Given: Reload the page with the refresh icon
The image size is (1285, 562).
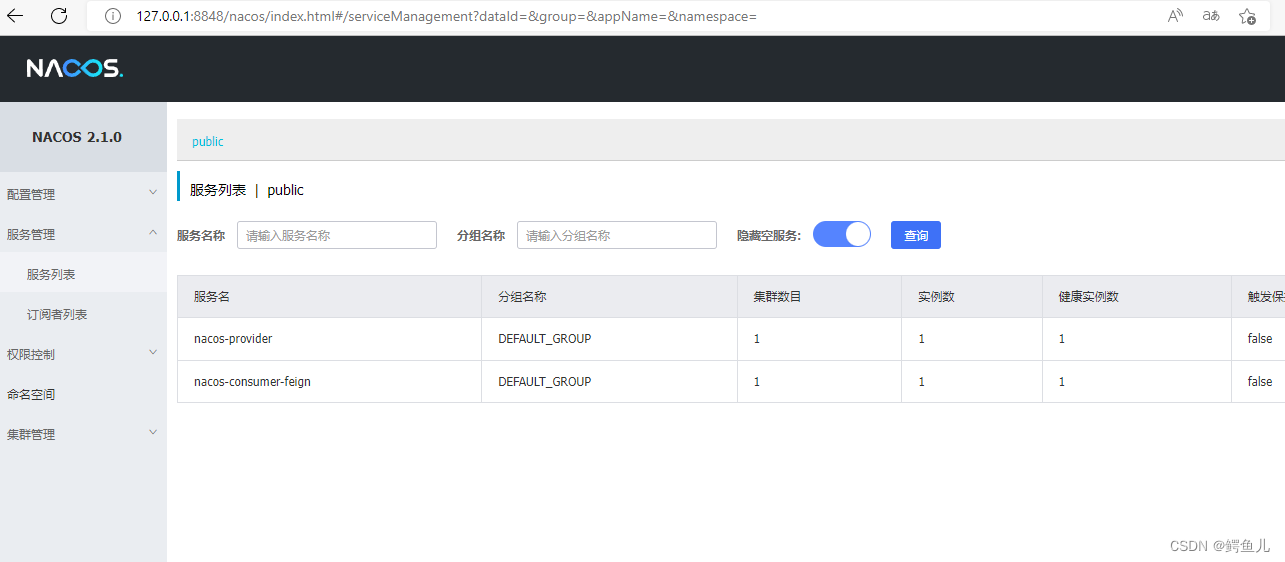Looking at the screenshot, I should point(59,16).
